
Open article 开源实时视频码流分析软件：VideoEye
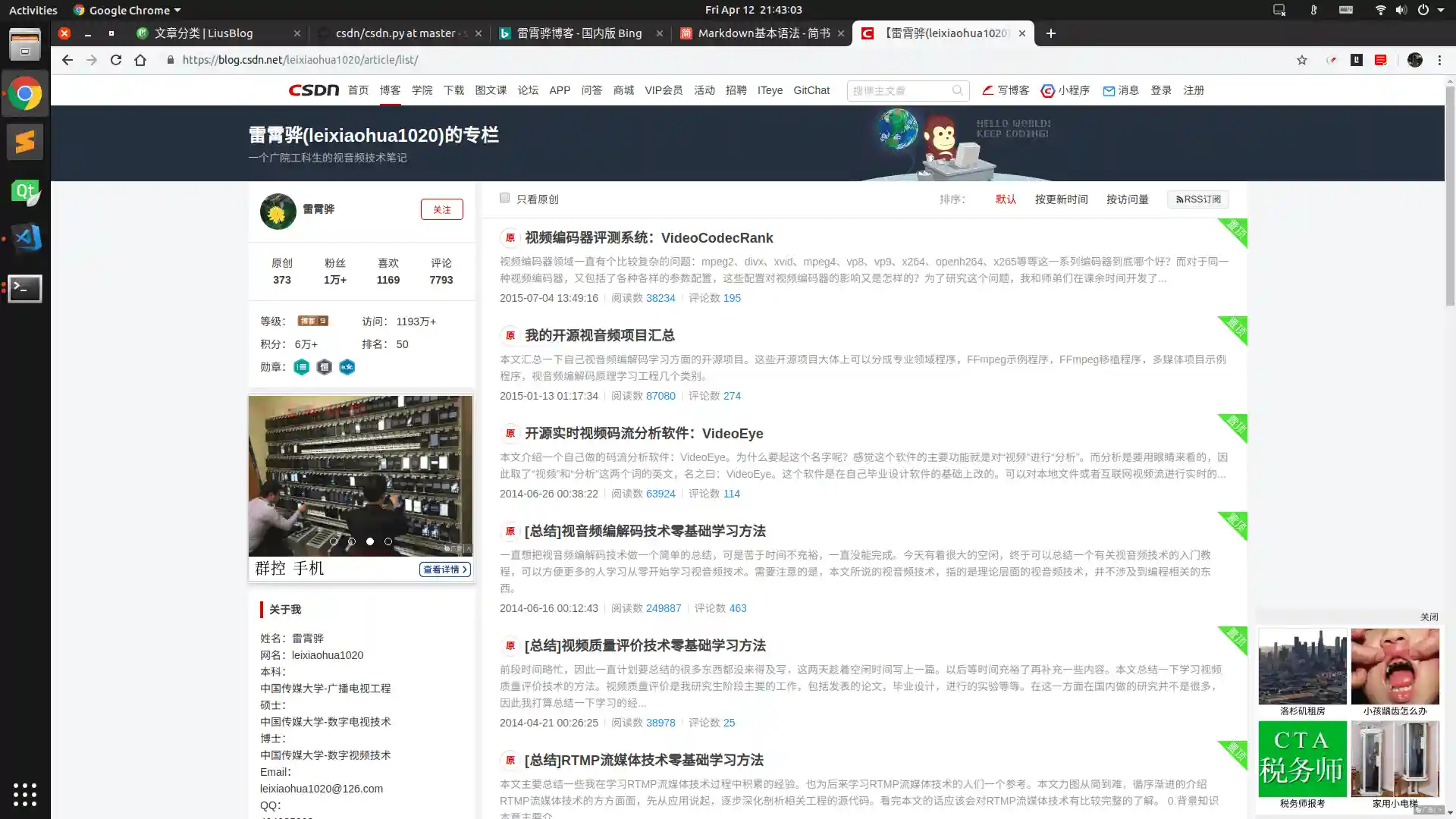[644, 434]
